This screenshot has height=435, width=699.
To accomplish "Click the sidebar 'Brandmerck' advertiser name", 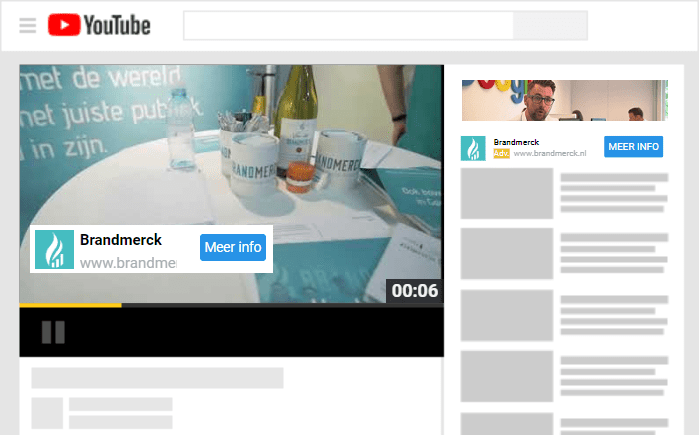I will coord(516,142).
